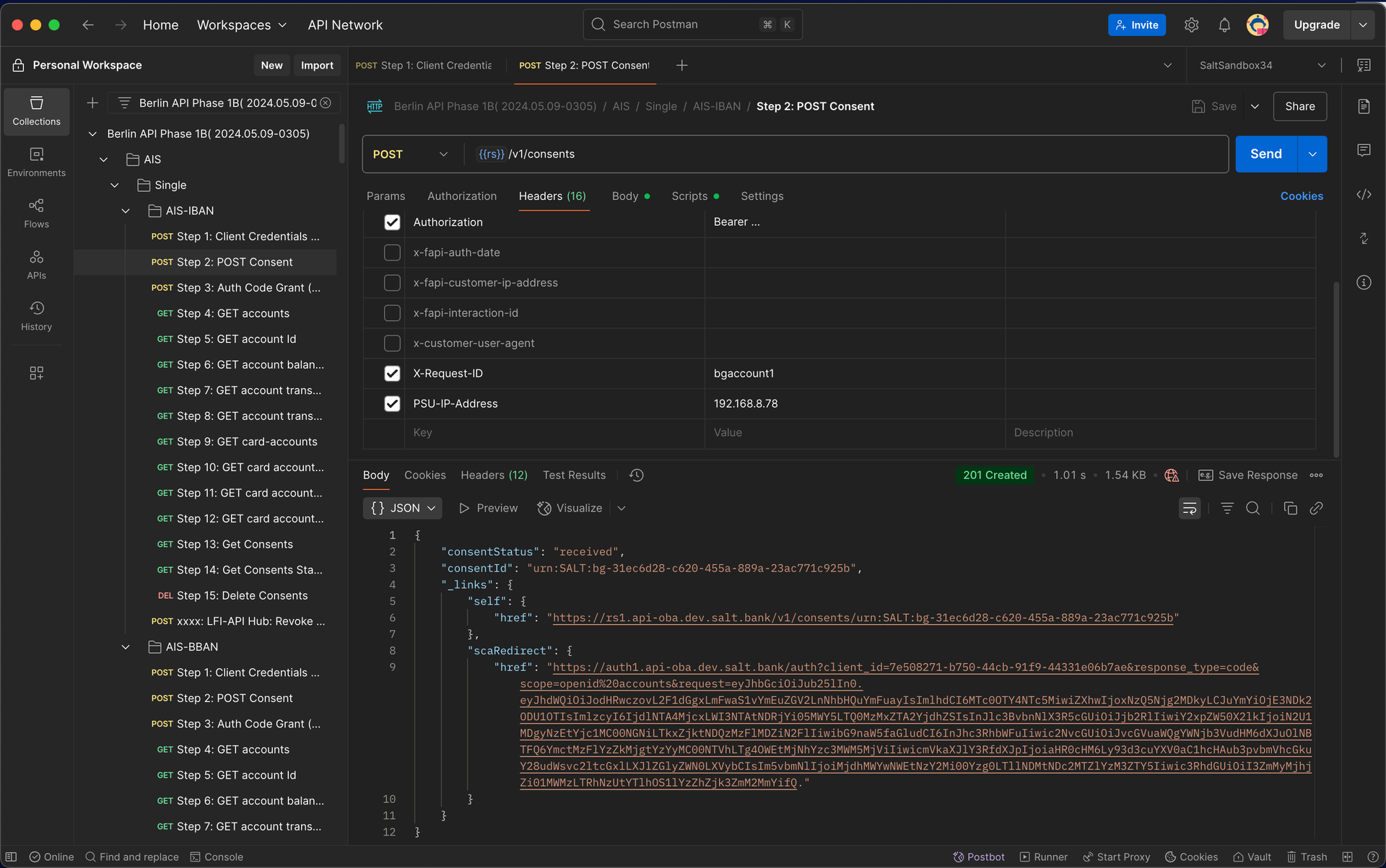The height and width of the screenshot is (868, 1386).
Task: Open the documentation panel icon
Action: point(1364,106)
